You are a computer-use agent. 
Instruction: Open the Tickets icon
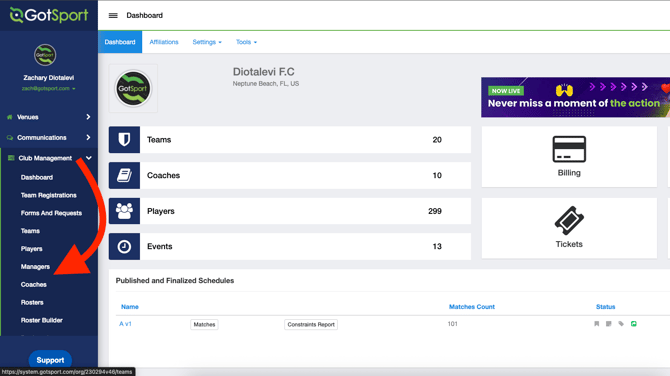569,220
